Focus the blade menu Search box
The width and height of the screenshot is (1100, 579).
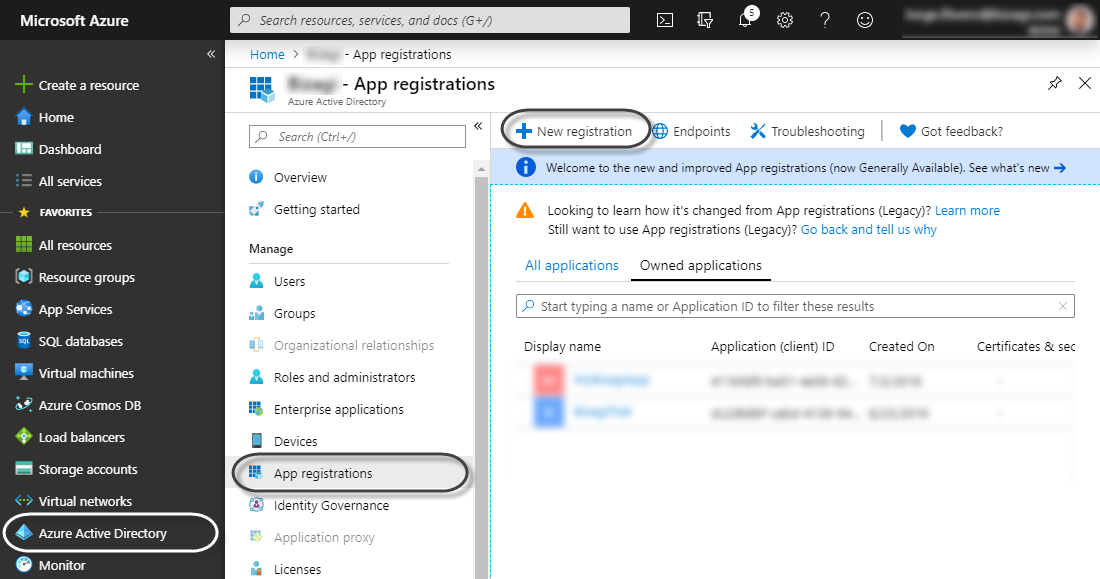[357, 136]
